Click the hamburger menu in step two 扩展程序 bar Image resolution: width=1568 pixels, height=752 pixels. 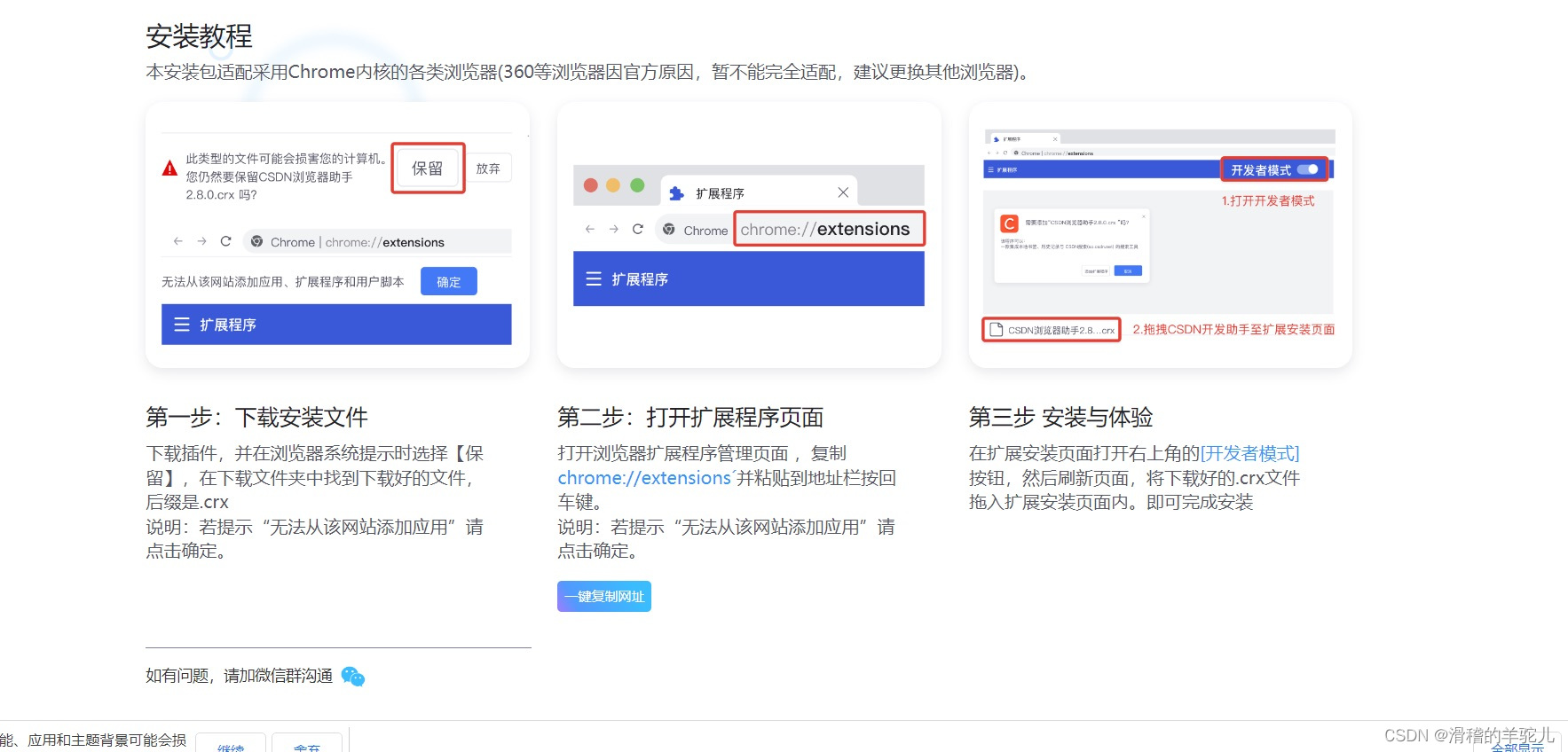[594, 278]
